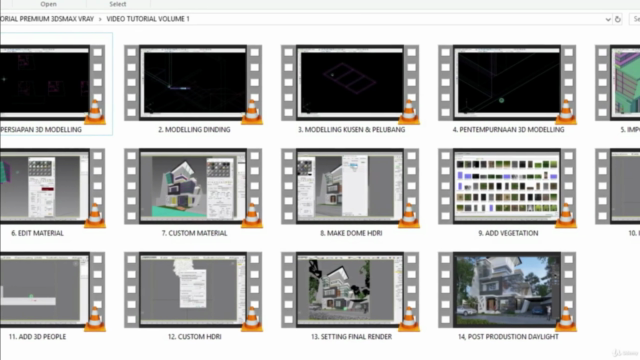Click the VLC cone on POST PRODUSTION DAYLIGHT thumbnail
Image resolution: width=640 pixels, height=360 pixels.
click(x=566, y=319)
